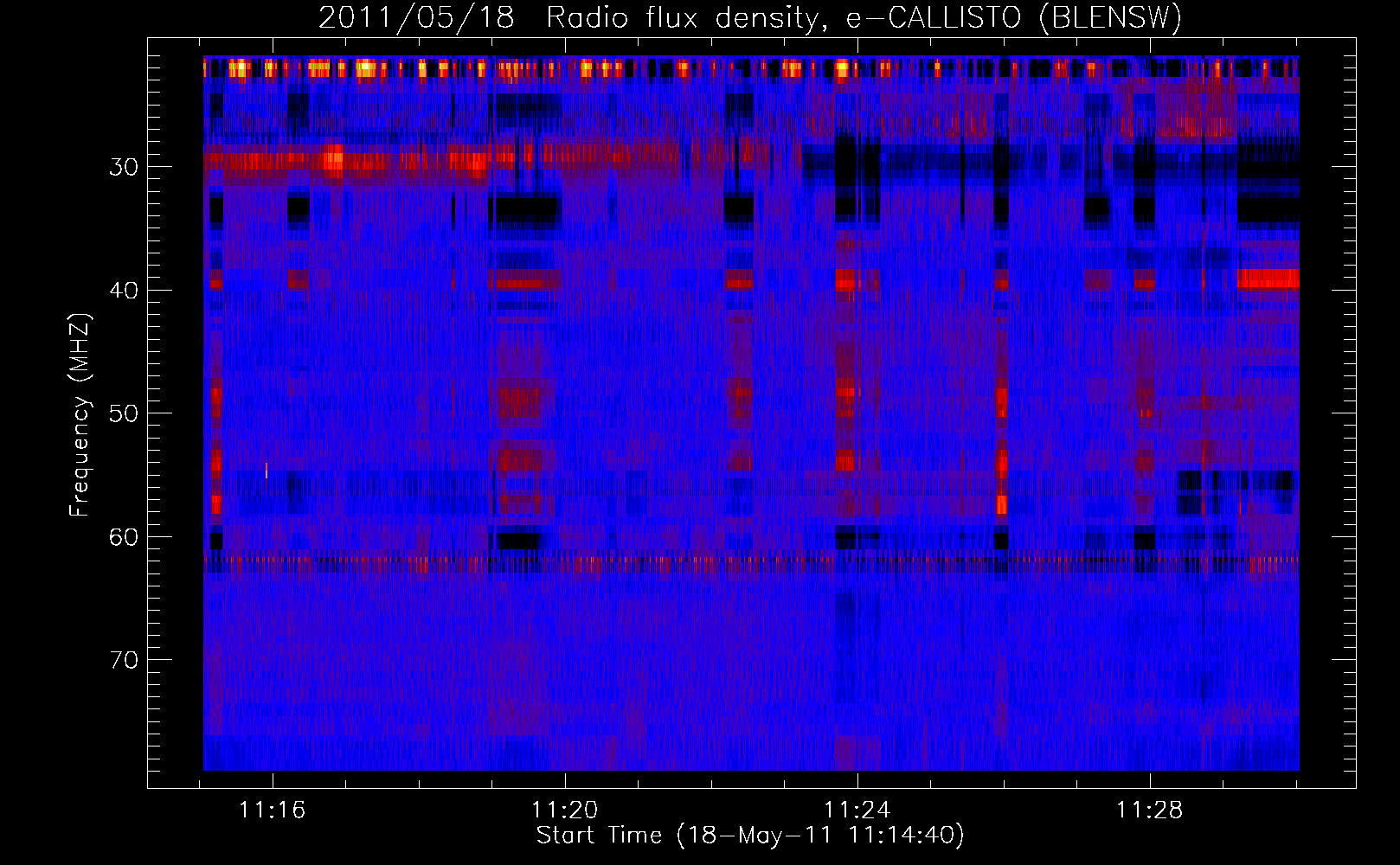Image resolution: width=1400 pixels, height=865 pixels.
Task: Click the 70 MHz frequency tick label
Action: pyautogui.click(x=124, y=660)
